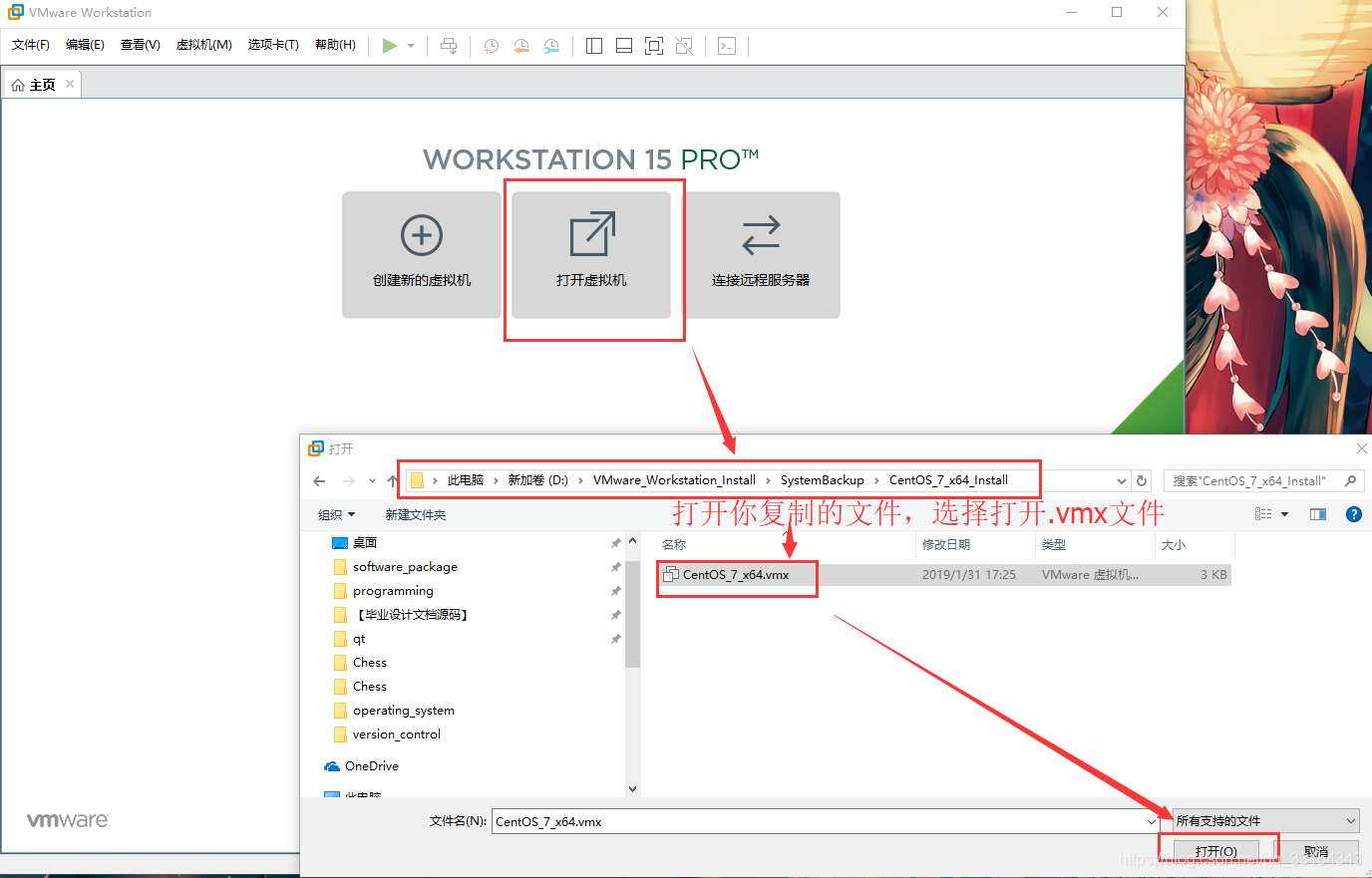Click 此电脑 in the address path
1372x878 pixels.
(466, 480)
